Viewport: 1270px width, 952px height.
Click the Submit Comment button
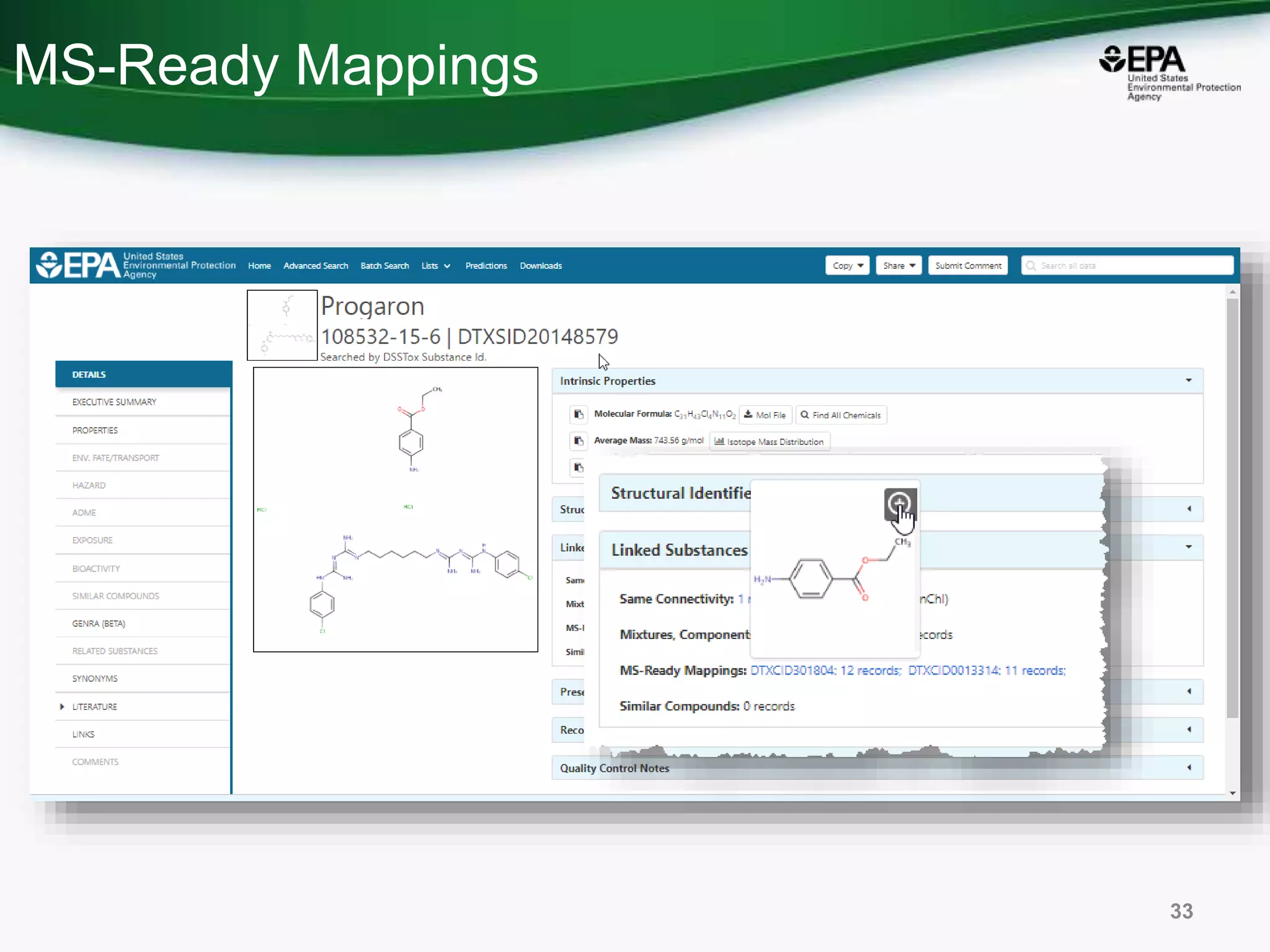click(968, 265)
